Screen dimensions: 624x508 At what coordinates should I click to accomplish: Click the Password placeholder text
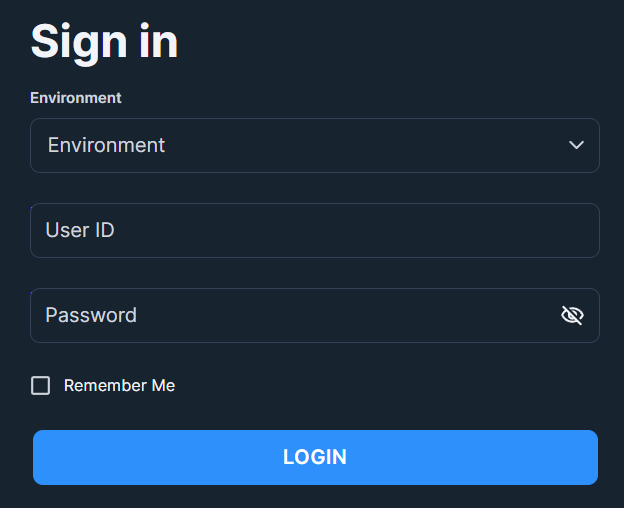pyautogui.click(x=91, y=315)
